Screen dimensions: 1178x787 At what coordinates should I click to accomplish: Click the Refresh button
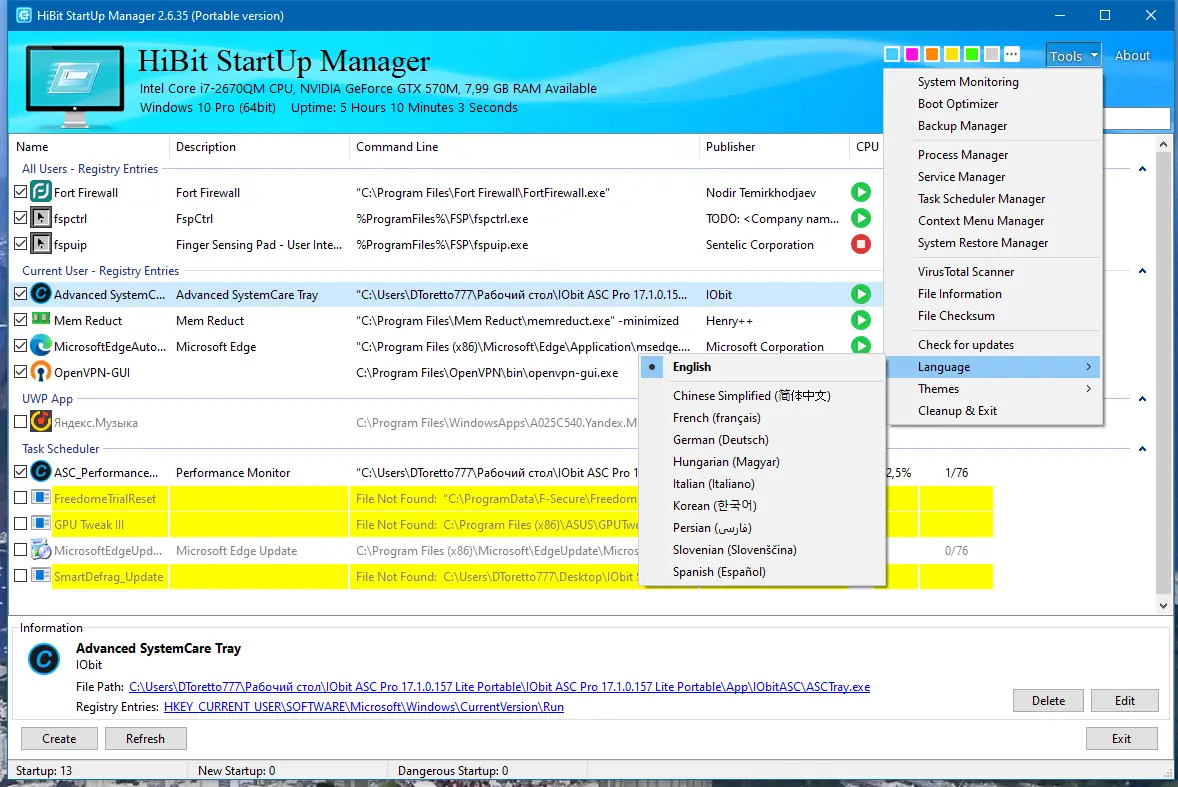point(145,738)
